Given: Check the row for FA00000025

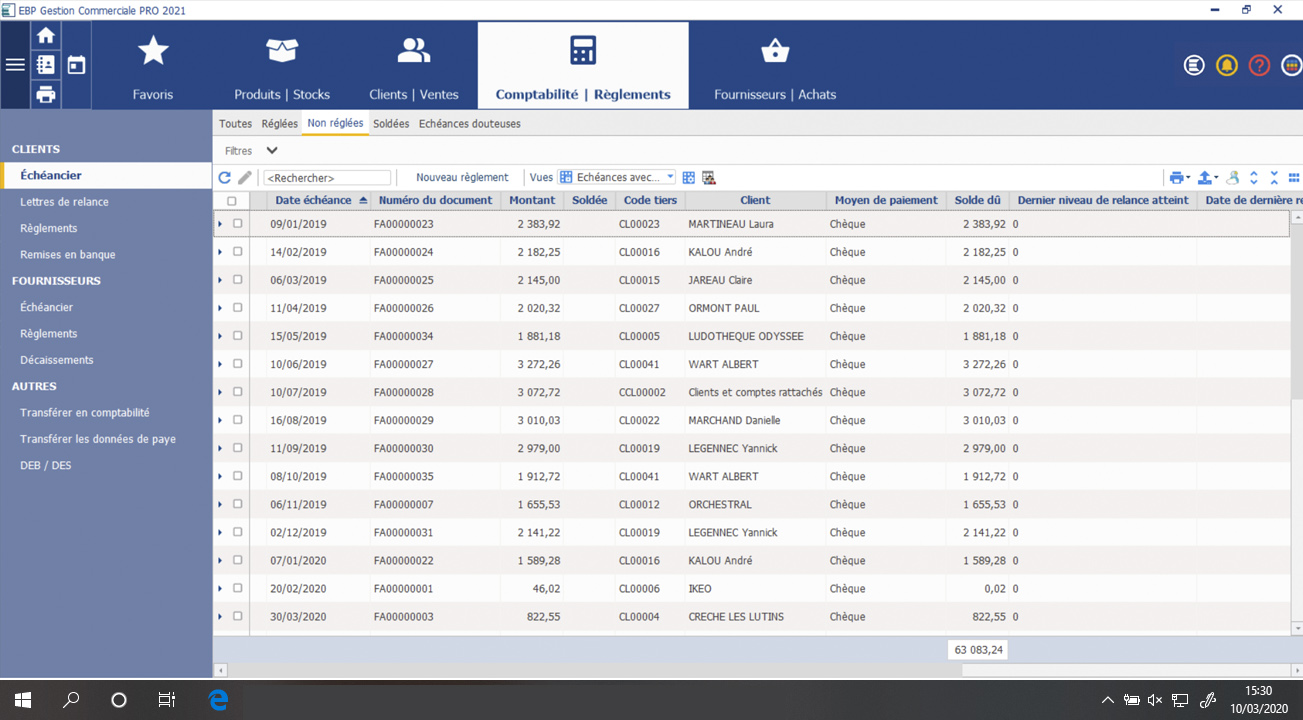Looking at the screenshot, I should click(x=238, y=280).
